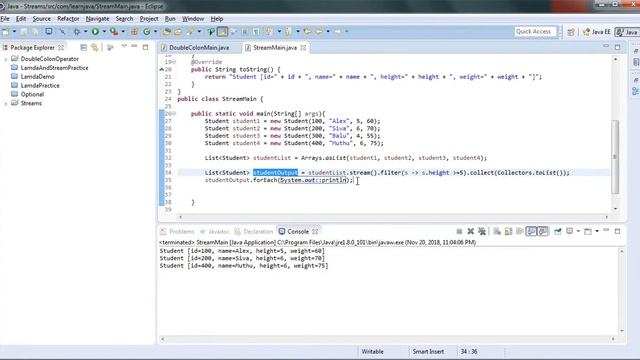This screenshot has height=360, width=640.
Task: Run the program with green Run button
Action: [95, 31]
